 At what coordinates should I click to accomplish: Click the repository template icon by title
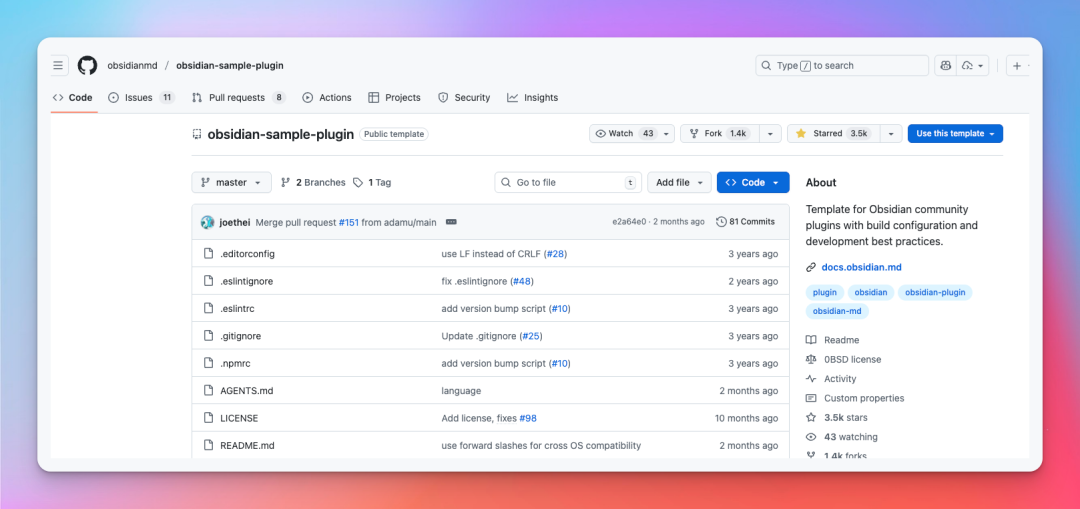[197, 134]
